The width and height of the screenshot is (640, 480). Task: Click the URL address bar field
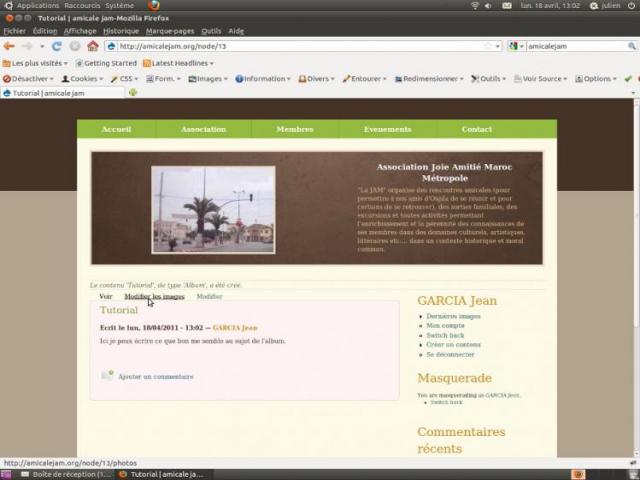[300, 46]
